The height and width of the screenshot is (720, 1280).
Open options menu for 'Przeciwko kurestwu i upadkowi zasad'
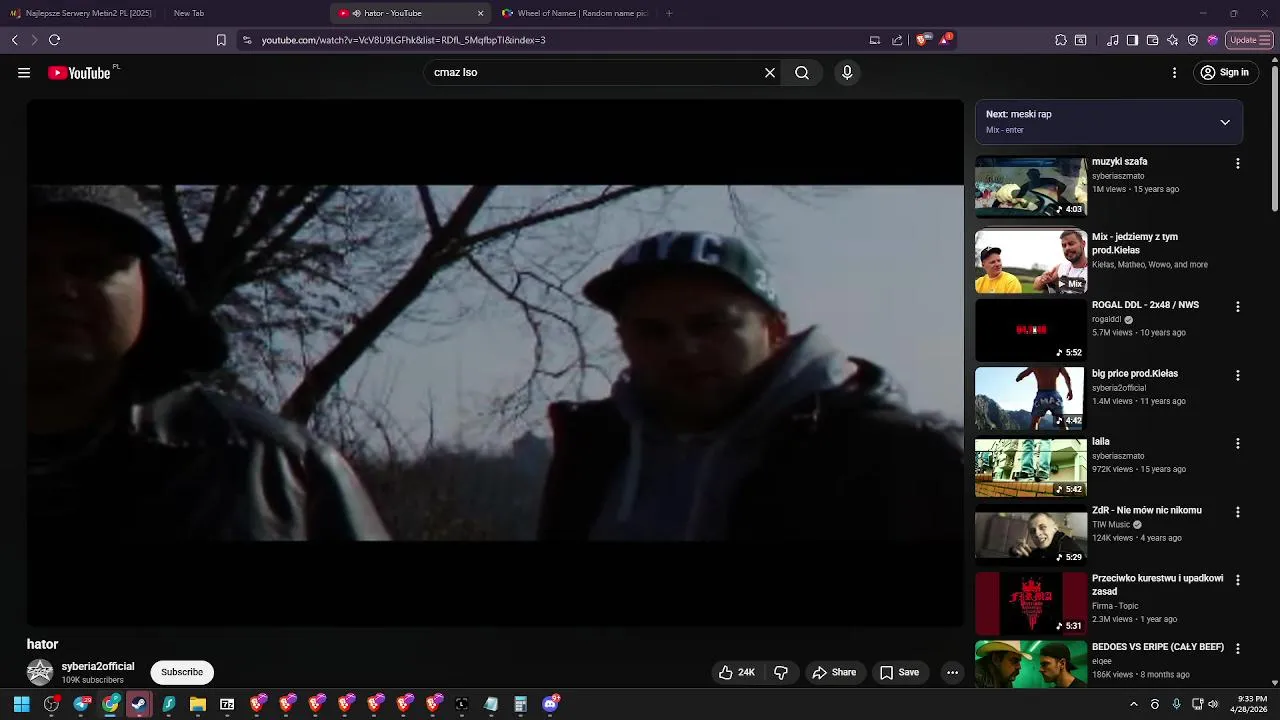point(1238,580)
